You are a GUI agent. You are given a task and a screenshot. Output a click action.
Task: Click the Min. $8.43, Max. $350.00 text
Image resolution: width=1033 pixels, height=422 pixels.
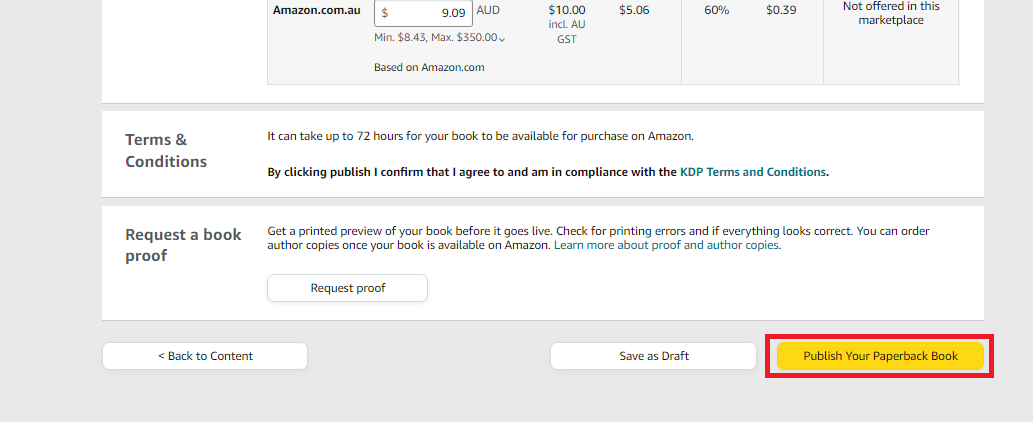435,38
